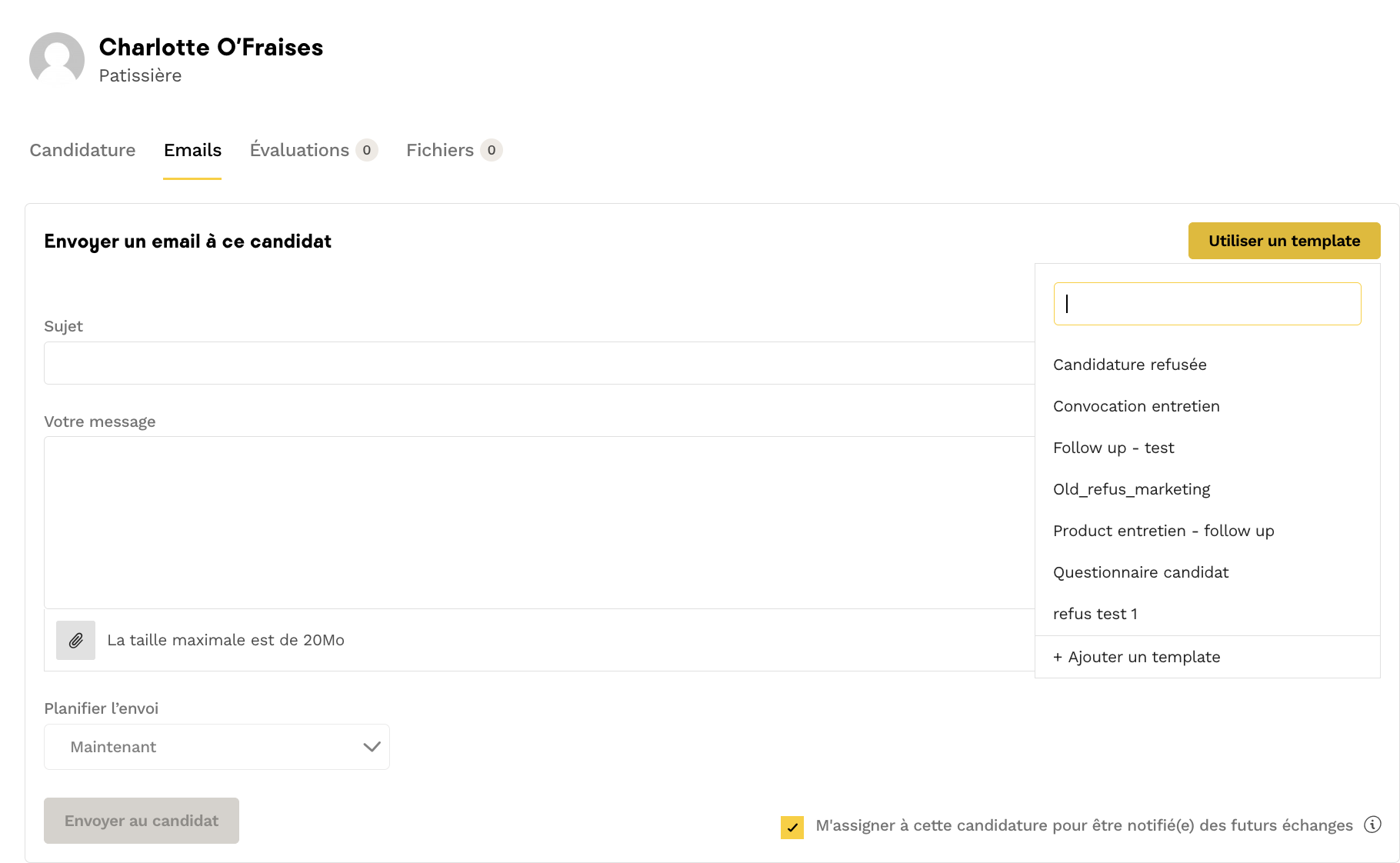
Task: Switch to the Candidature tab
Action: pos(82,150)
